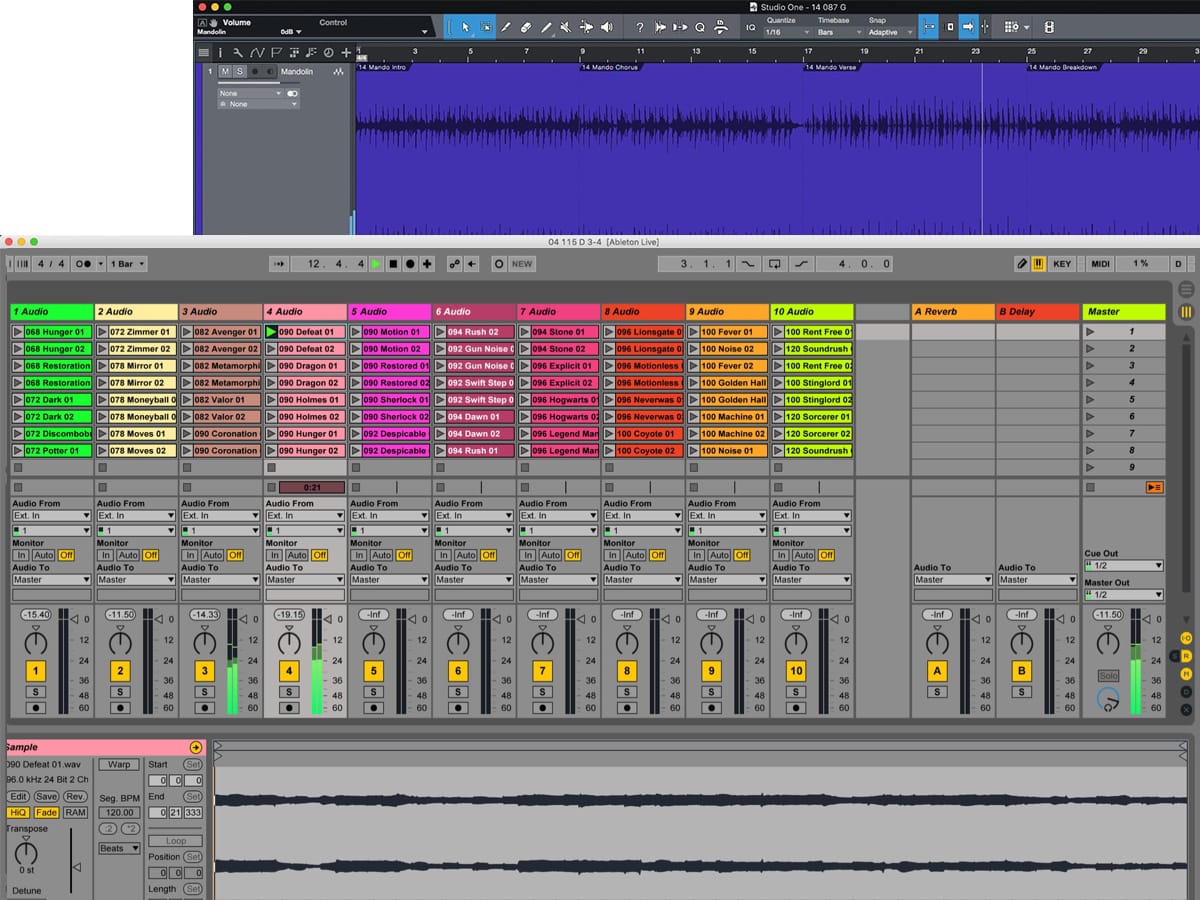
Task: Toggle the track 1 activator button
Action: (36, 671)
